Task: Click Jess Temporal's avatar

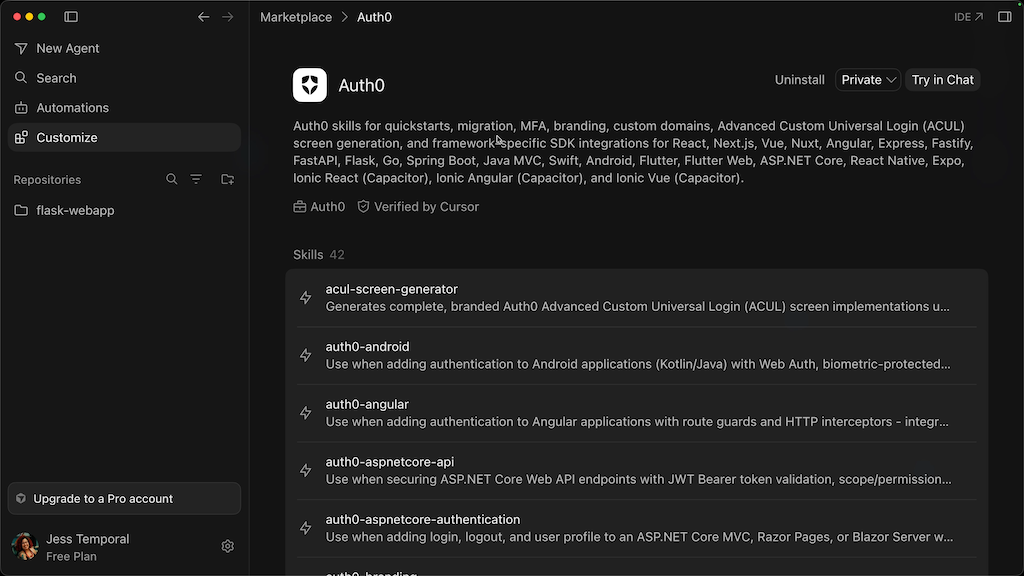Action: (25, 547)
